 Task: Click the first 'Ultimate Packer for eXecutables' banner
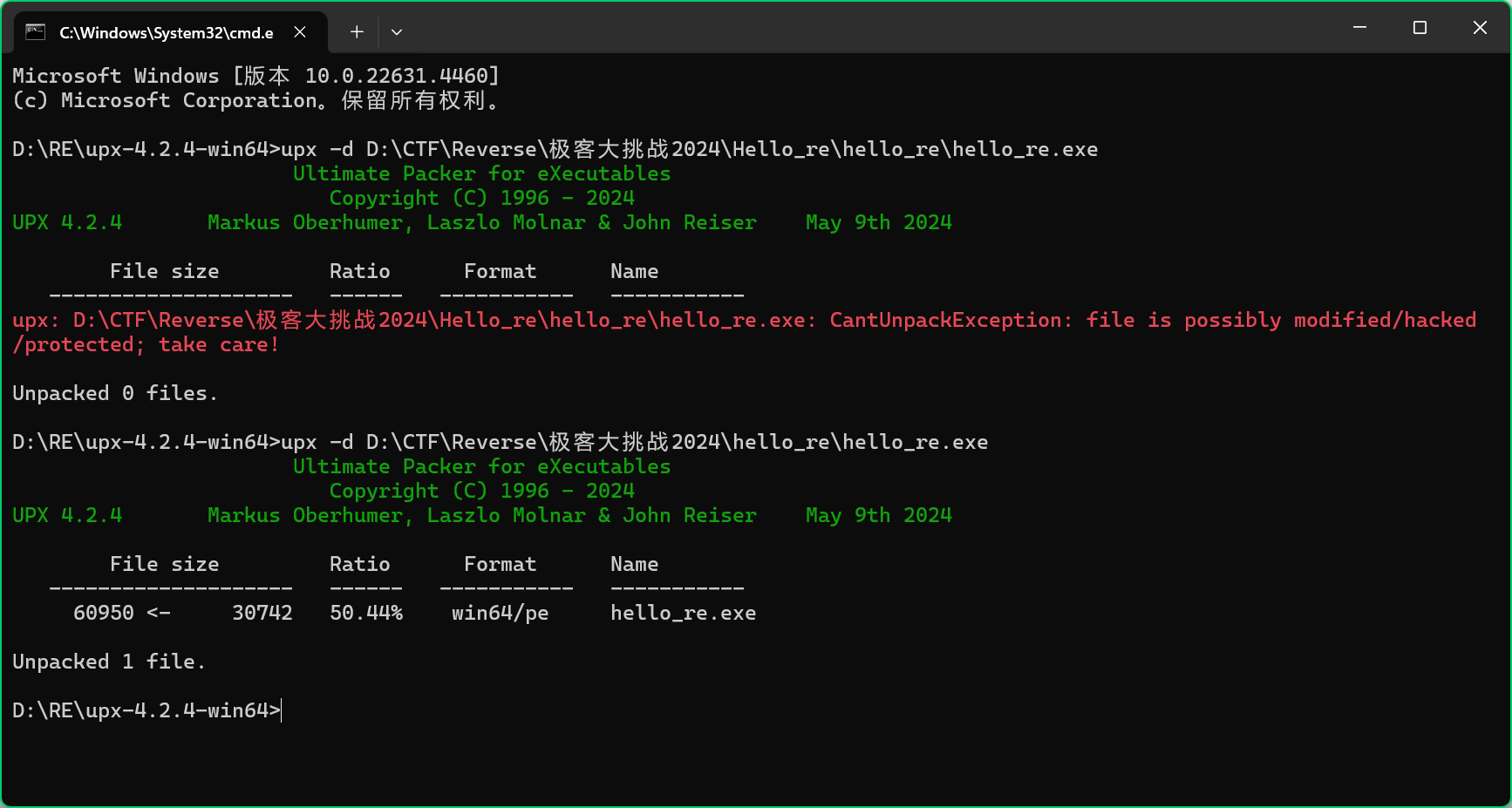481,173
